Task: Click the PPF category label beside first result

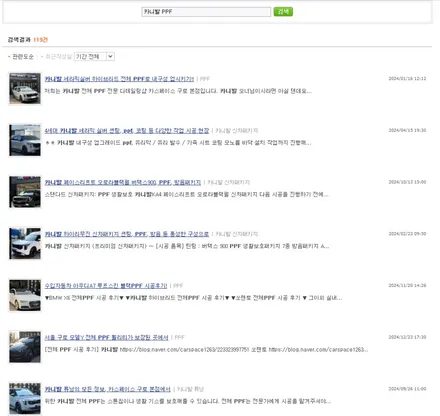Action: pos(205,79)
